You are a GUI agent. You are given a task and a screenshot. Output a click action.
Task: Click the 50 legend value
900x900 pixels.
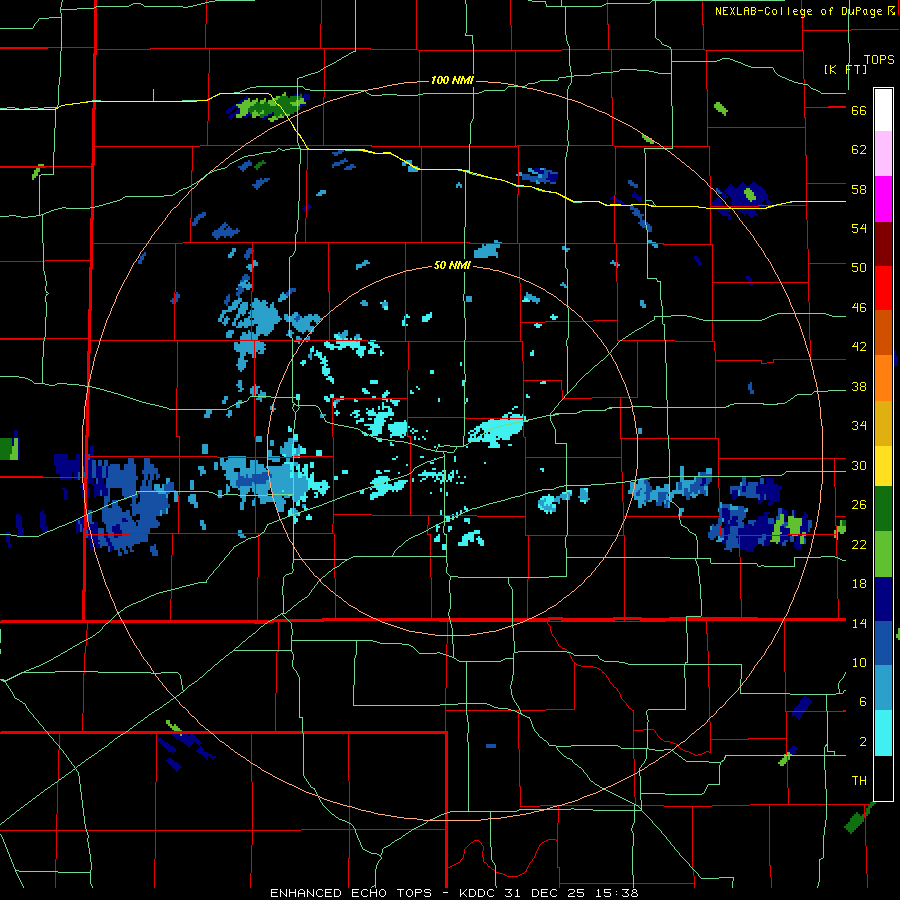[x=859, y=268]
